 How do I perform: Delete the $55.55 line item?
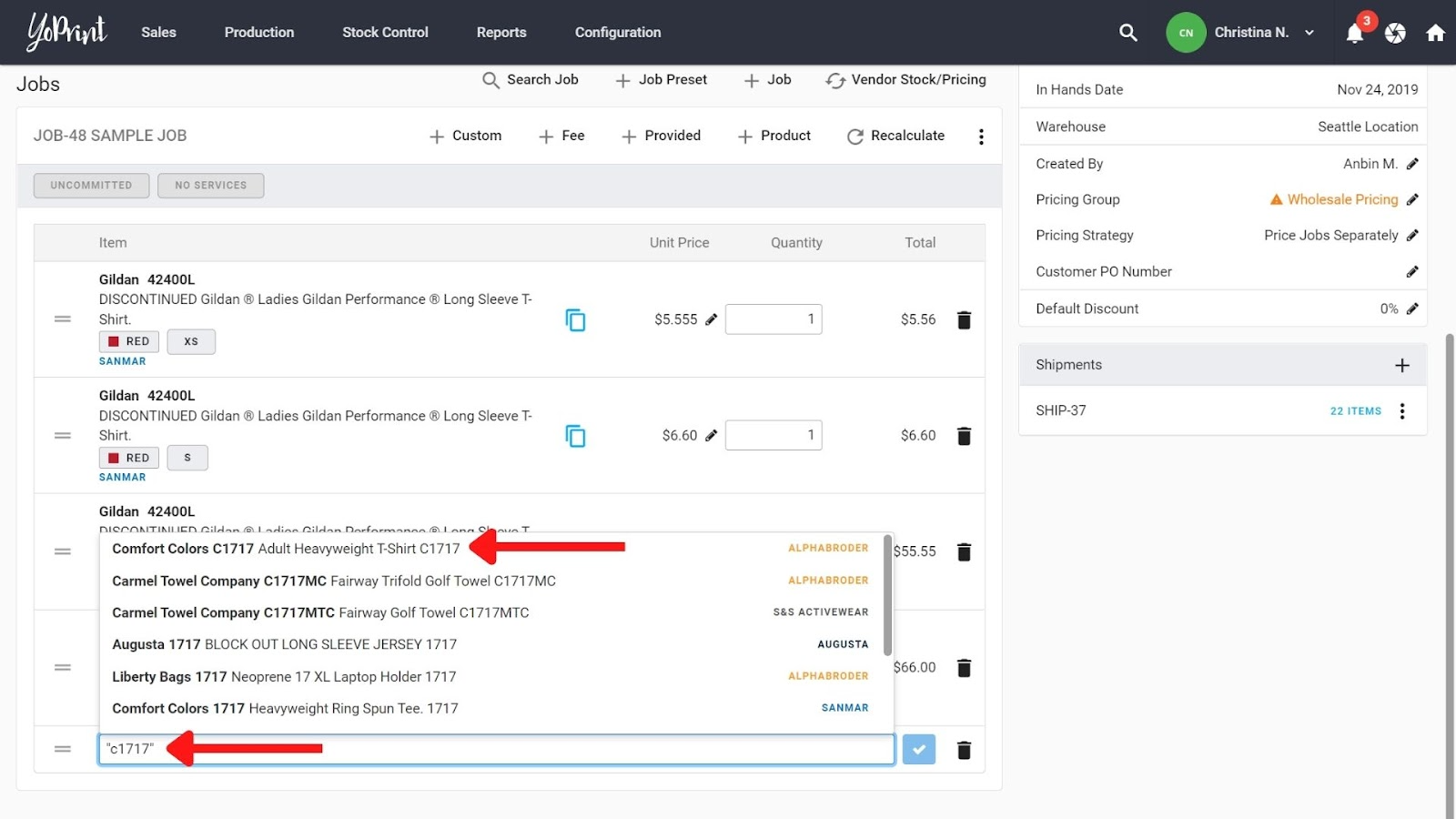[965, 551]
